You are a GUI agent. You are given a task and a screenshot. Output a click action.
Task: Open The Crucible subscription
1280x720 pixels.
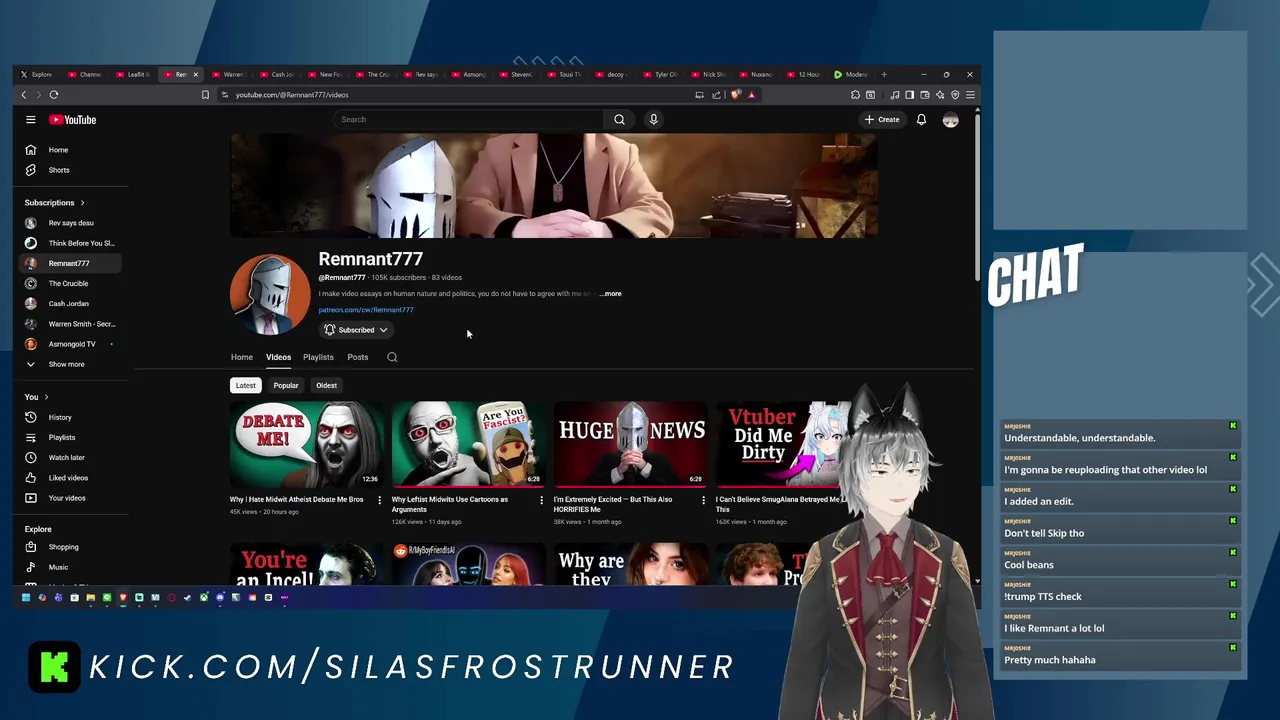click(70, 283)
